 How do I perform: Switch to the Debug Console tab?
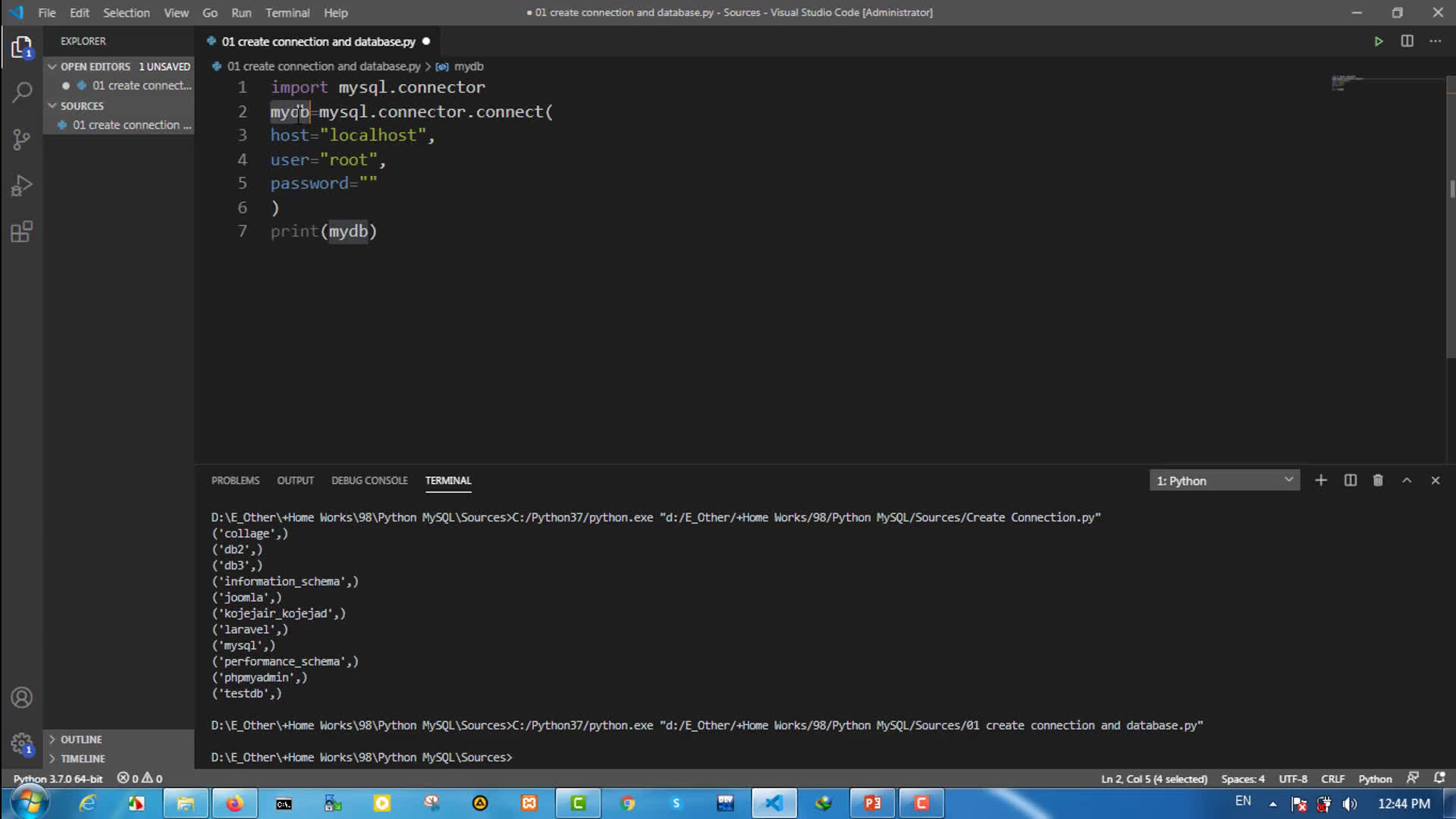[369, 480]
